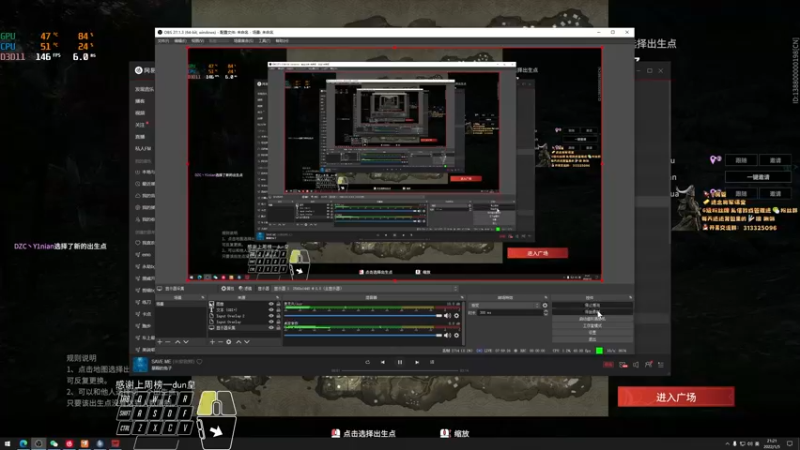Play previous track in music player
This screenshot has width=800, height=450.
click(x=383, y=362)
